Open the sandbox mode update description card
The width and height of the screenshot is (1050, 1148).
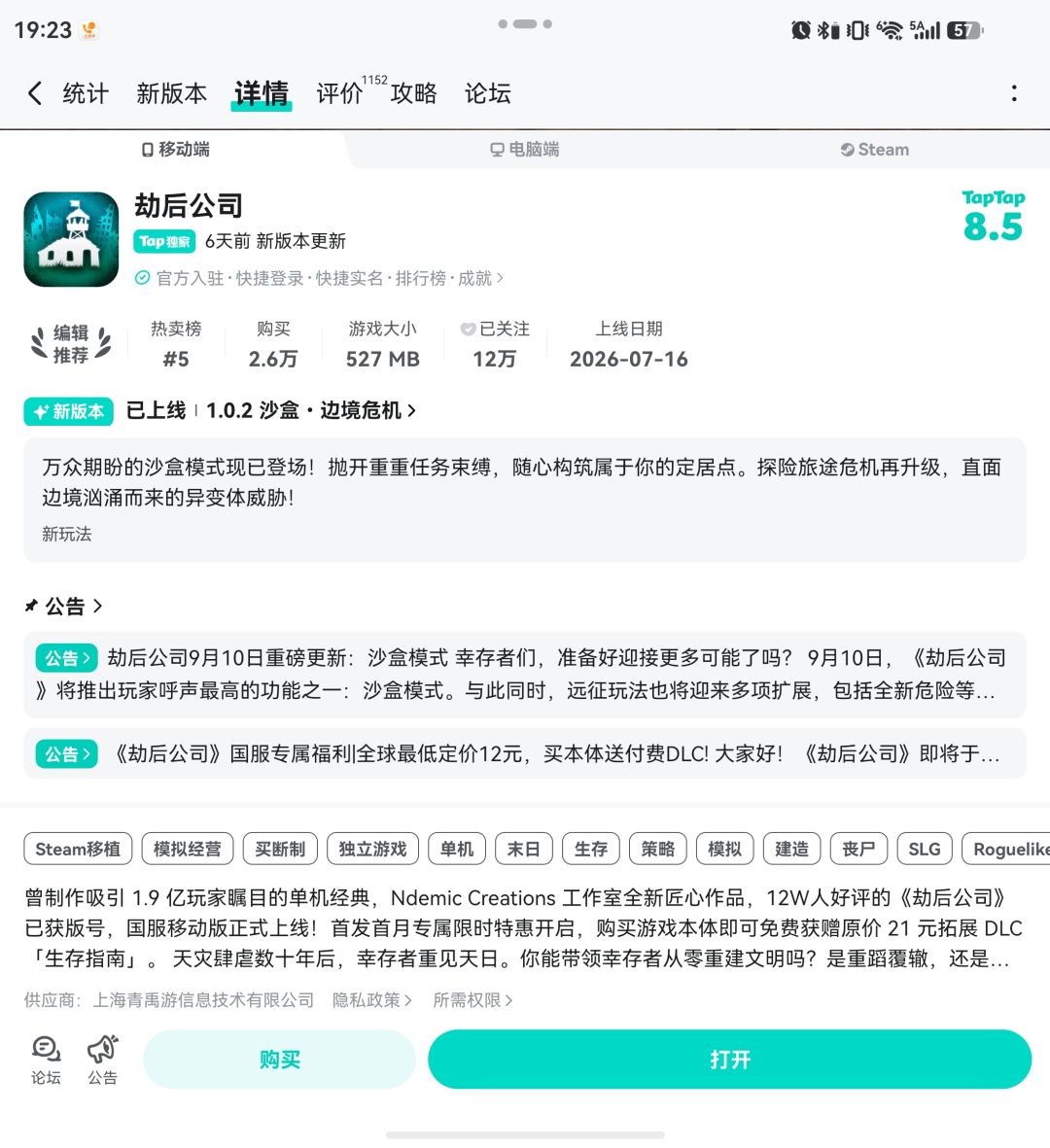(524, 500)
